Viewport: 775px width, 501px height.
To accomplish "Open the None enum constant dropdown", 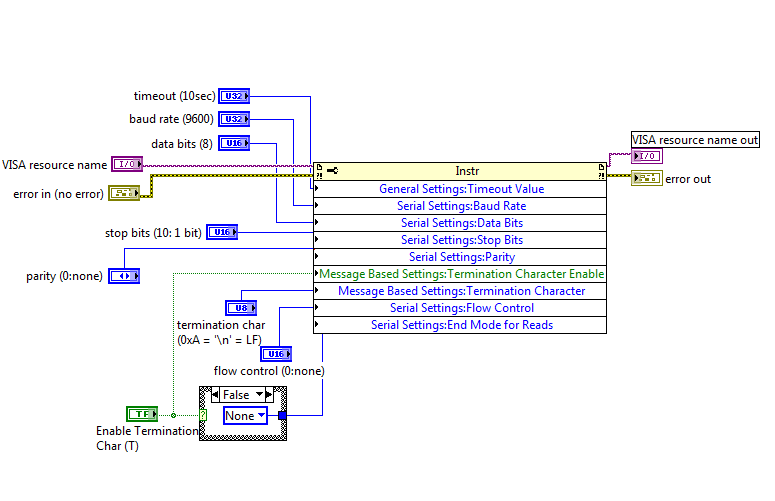I will (x=245, y=416).
